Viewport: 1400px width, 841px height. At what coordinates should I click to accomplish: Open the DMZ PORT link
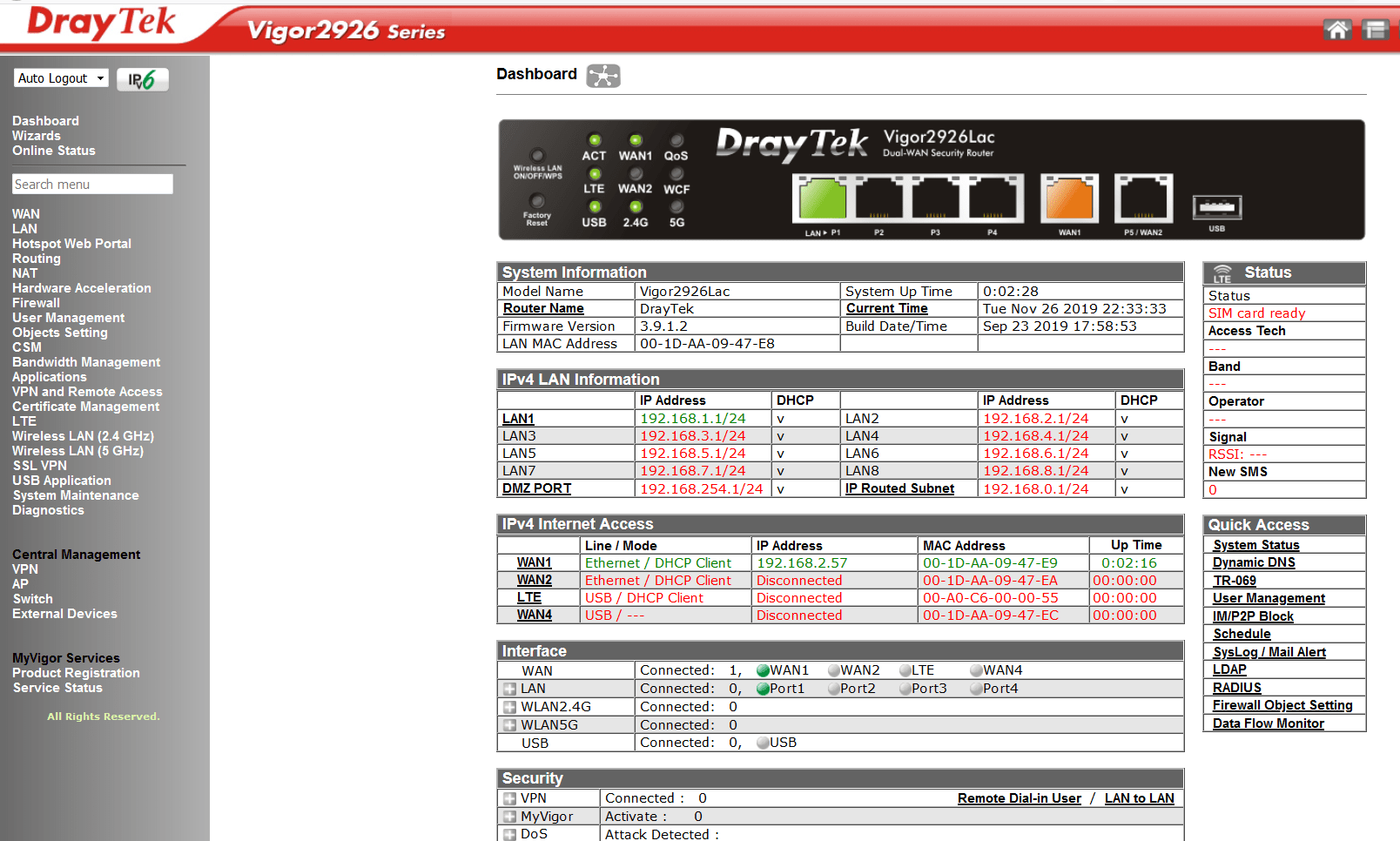536,489
